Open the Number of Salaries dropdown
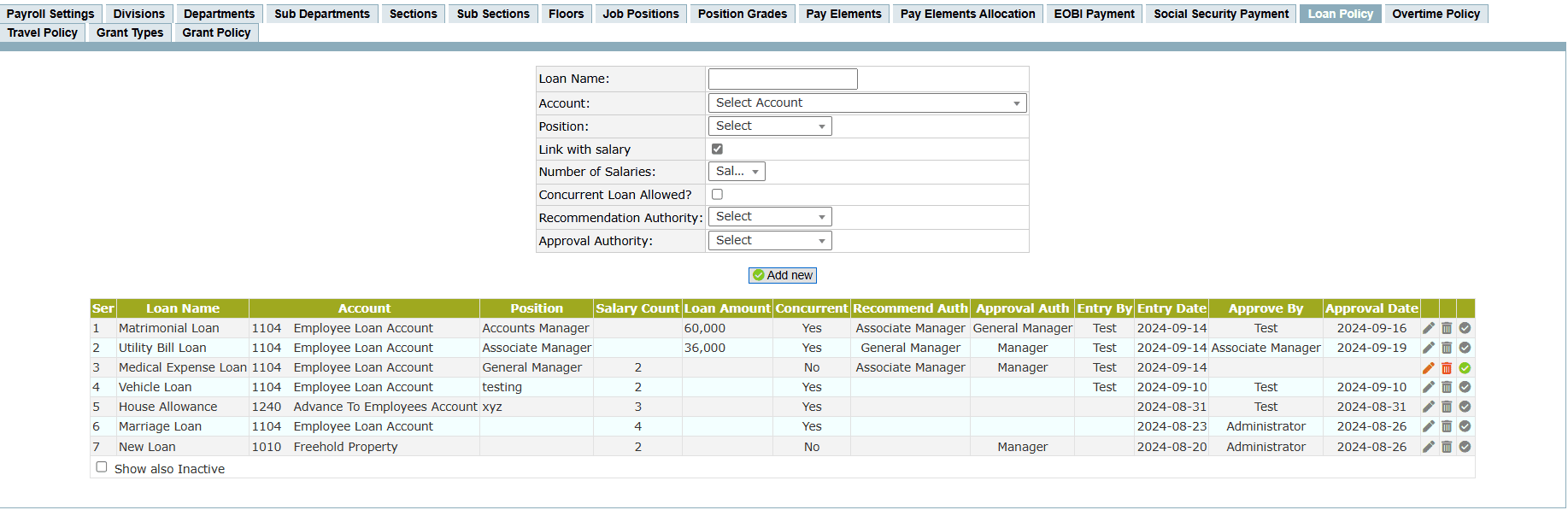 [736, 172]
